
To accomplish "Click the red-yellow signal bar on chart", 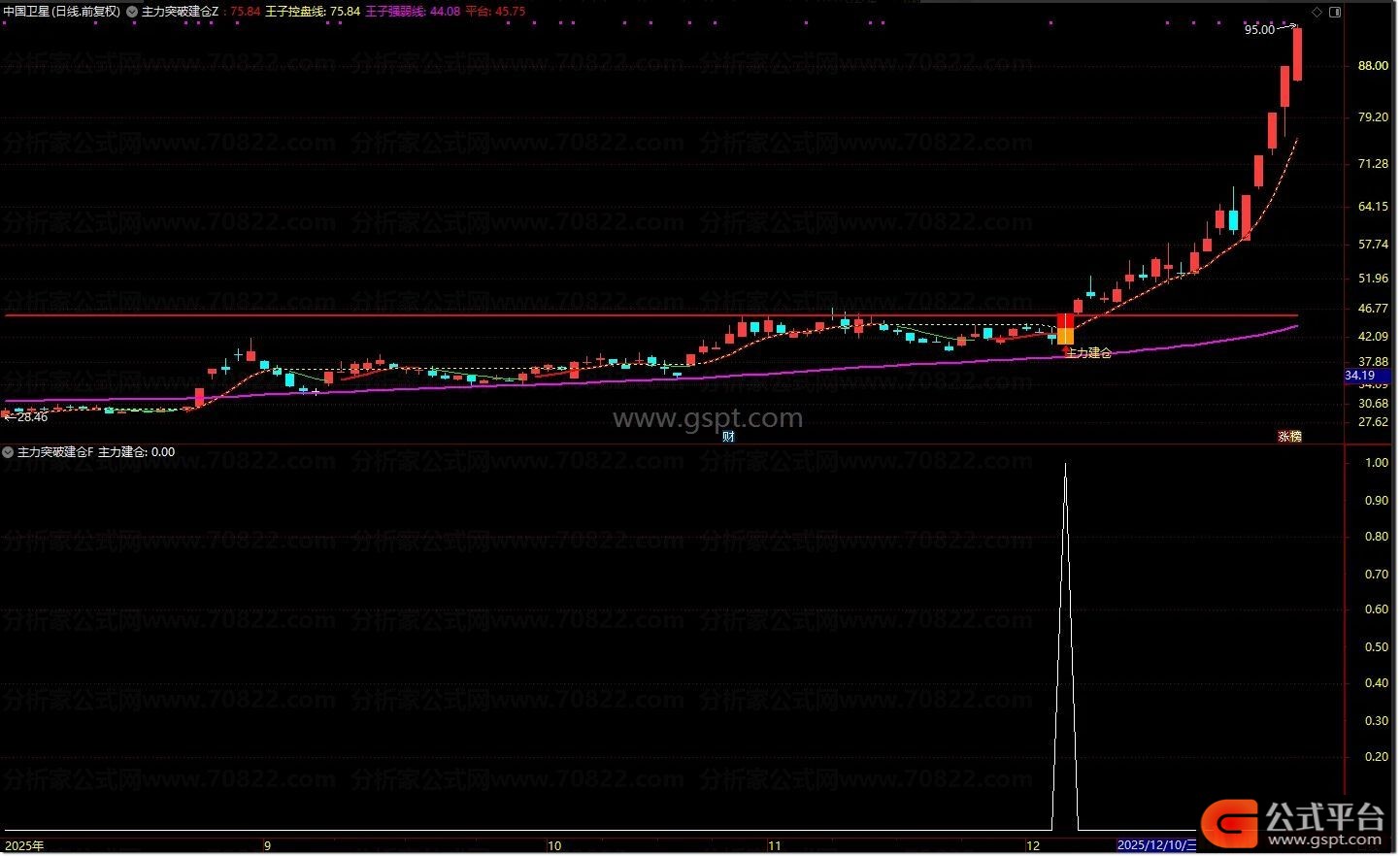I will click(x=1065, y=329).
